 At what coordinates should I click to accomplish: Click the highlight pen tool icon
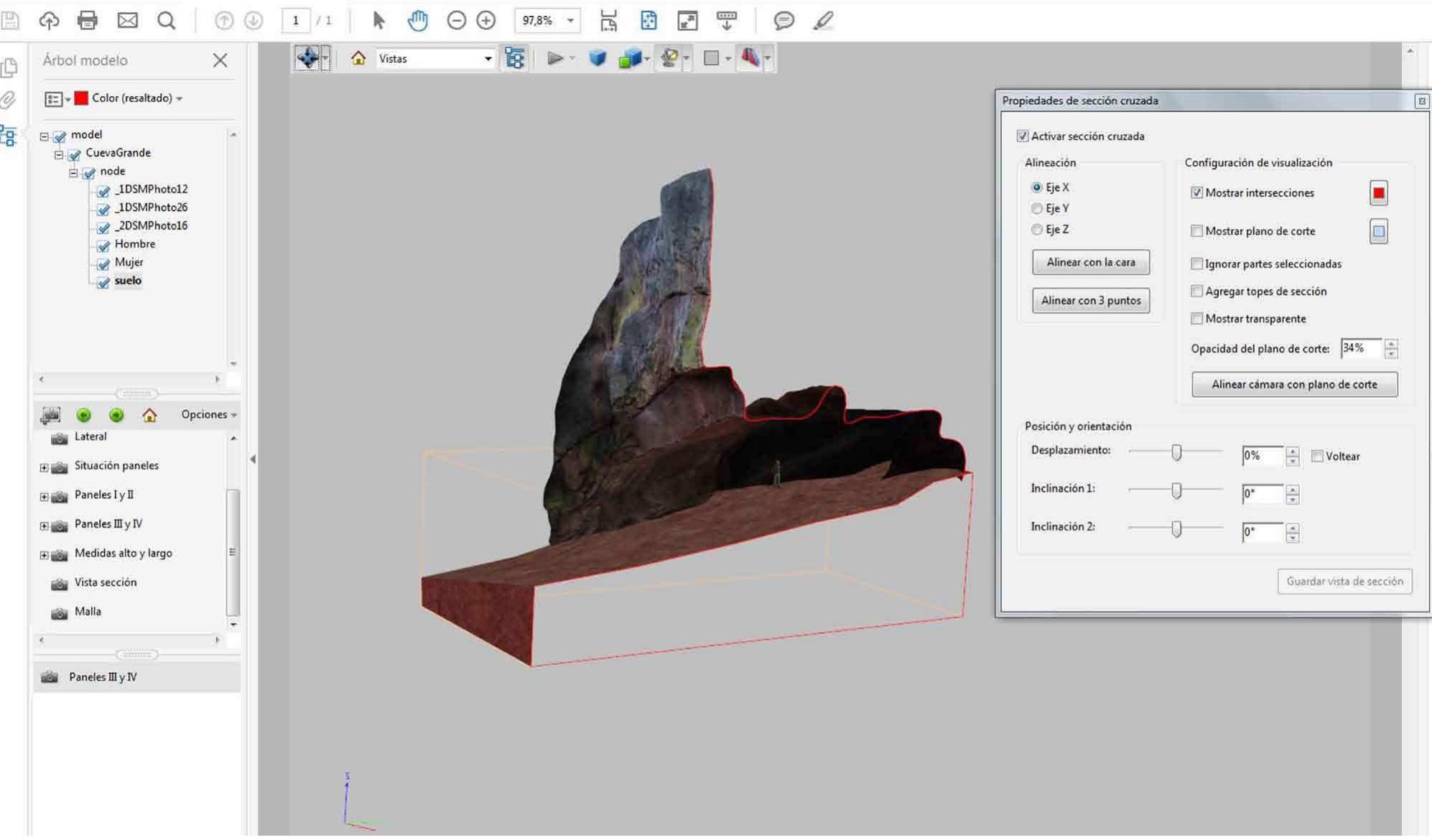[x=823, y=20]
